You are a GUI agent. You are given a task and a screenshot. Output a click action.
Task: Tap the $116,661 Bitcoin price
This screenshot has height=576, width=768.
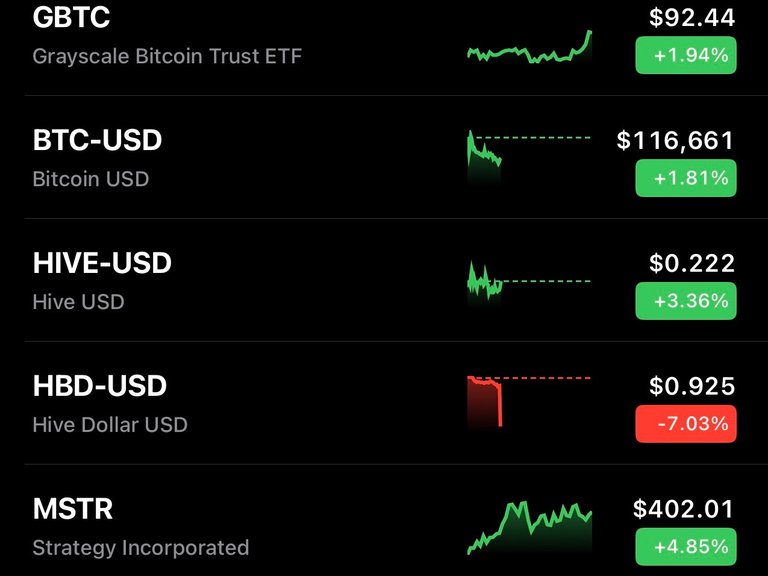pos(675,141)
